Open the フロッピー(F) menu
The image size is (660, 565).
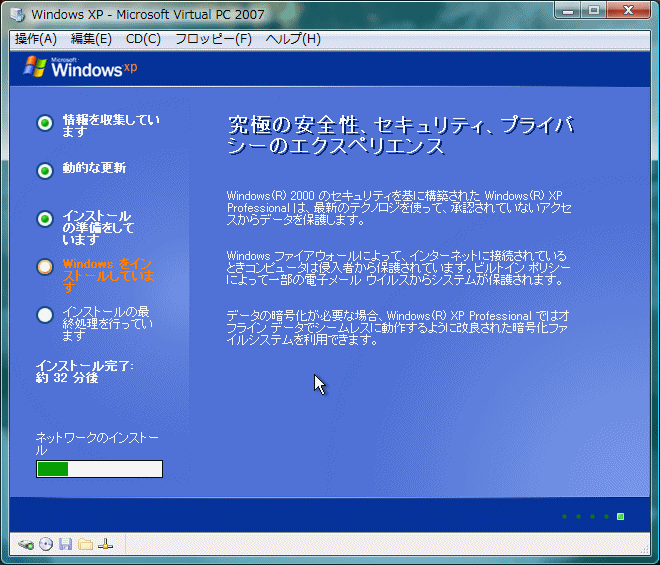tap(213, 39)
